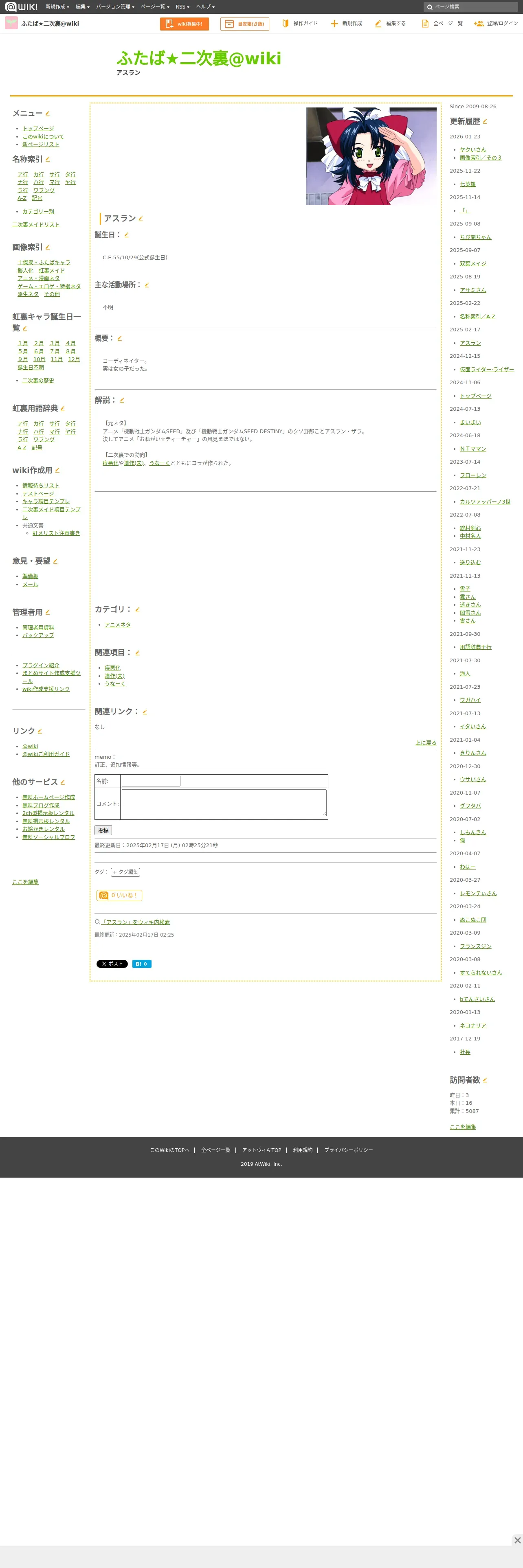Click edit pencil beside 関連項目： section
The height and width of the screenshot is (1568, 523).
[138, 653]
